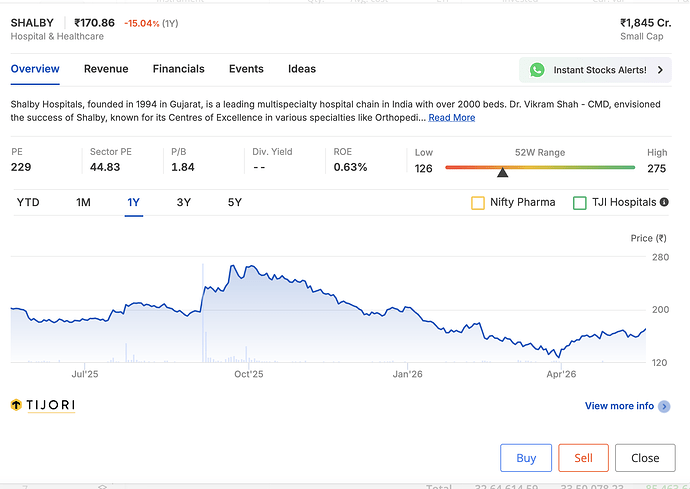
Task: Click the Sector PE value 44.83
Action: (x=105, y=167)
